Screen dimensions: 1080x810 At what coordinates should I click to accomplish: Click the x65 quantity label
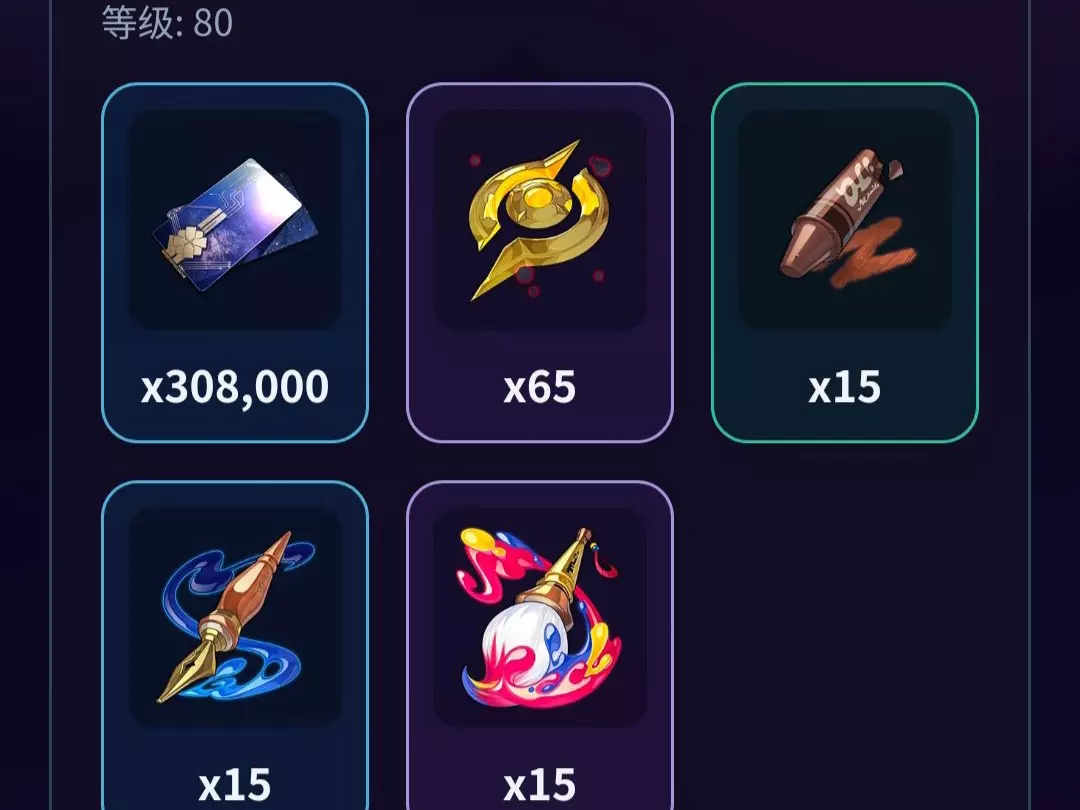point(539,387)
